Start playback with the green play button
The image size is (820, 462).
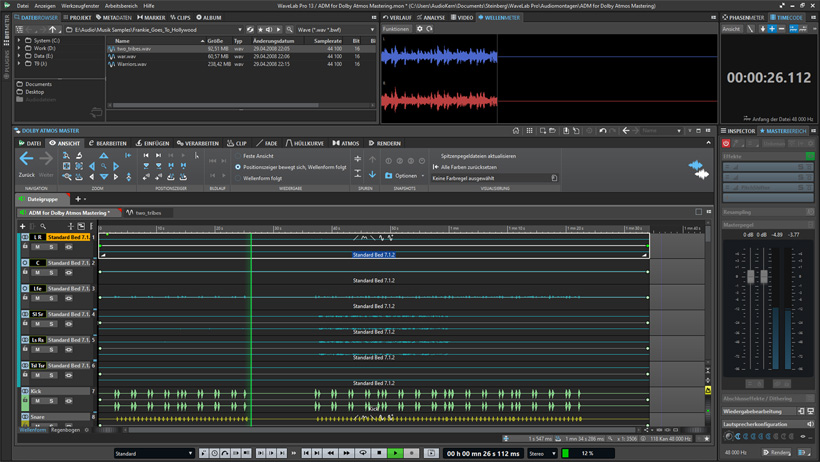395,453
